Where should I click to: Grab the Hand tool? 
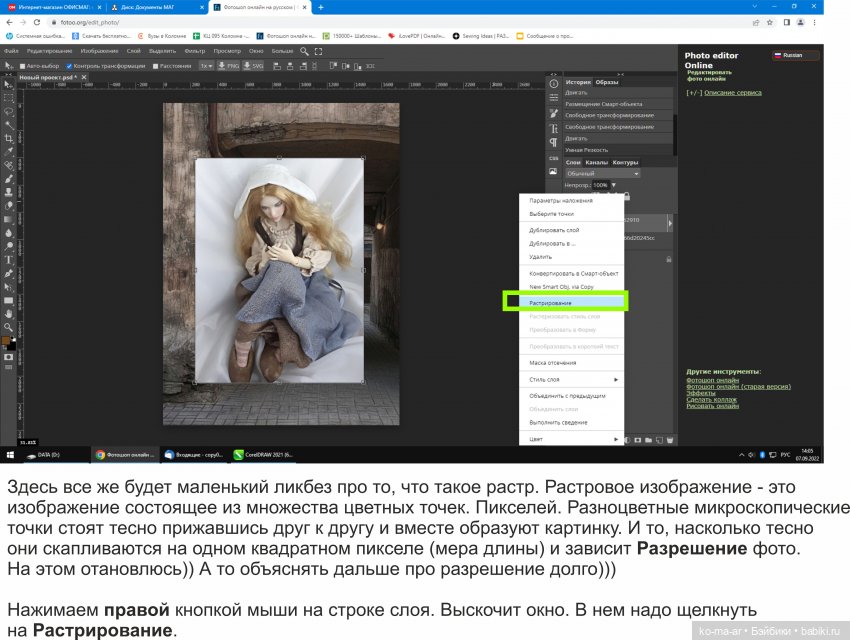10,311
